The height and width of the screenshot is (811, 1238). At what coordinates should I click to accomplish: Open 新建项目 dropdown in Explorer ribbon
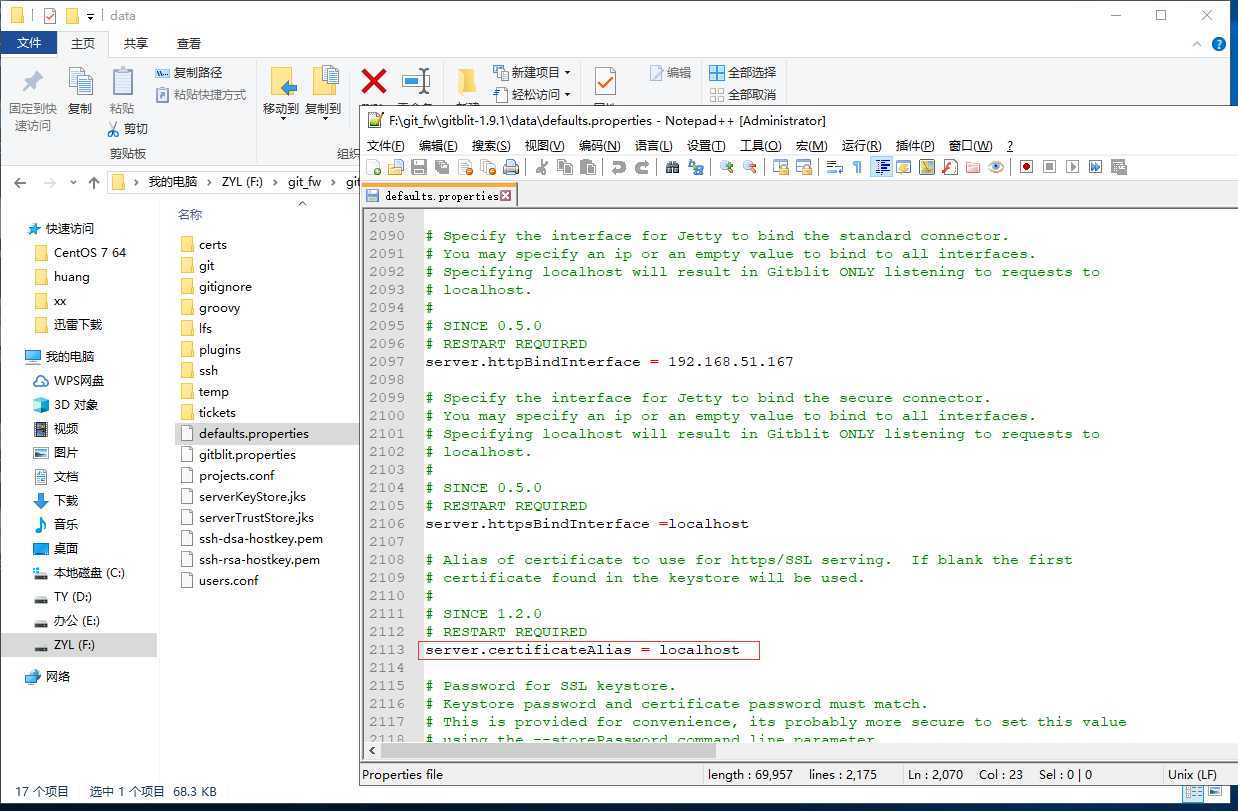tap(532, 73)
